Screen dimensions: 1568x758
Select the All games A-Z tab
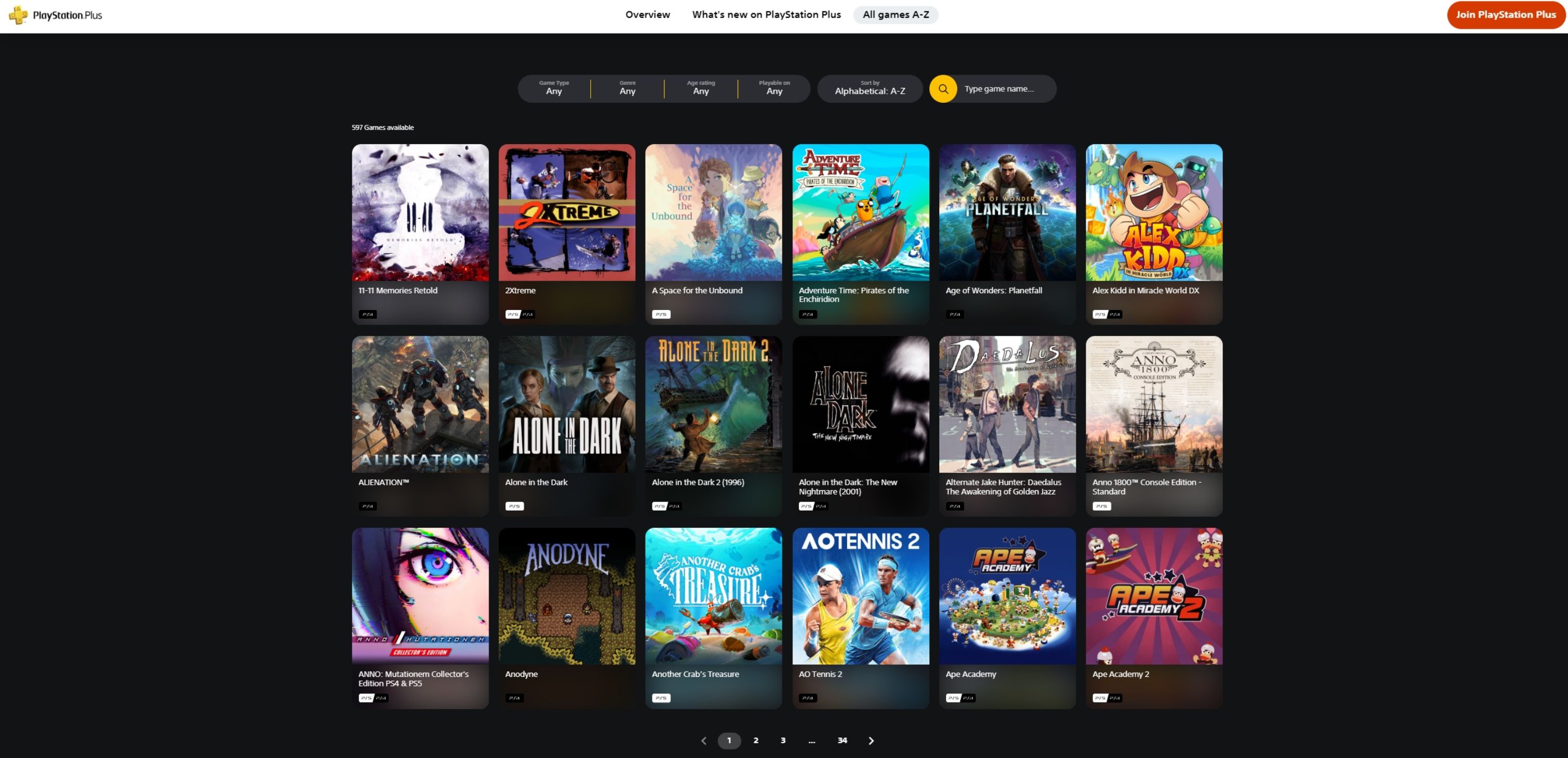click(x=896, y=15)
